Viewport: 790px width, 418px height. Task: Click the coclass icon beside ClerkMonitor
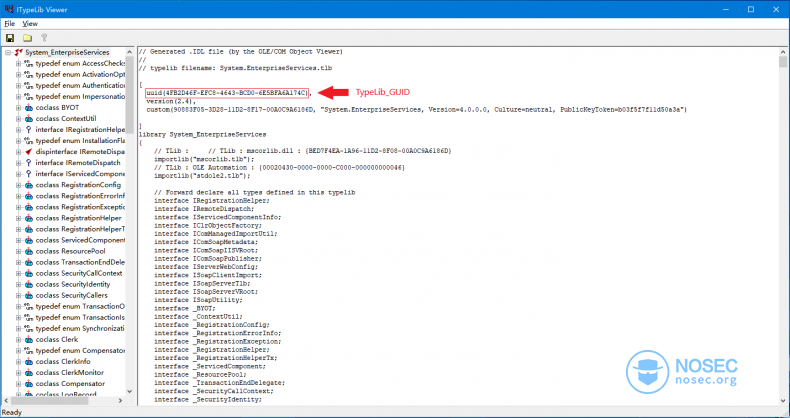point(29,373)
